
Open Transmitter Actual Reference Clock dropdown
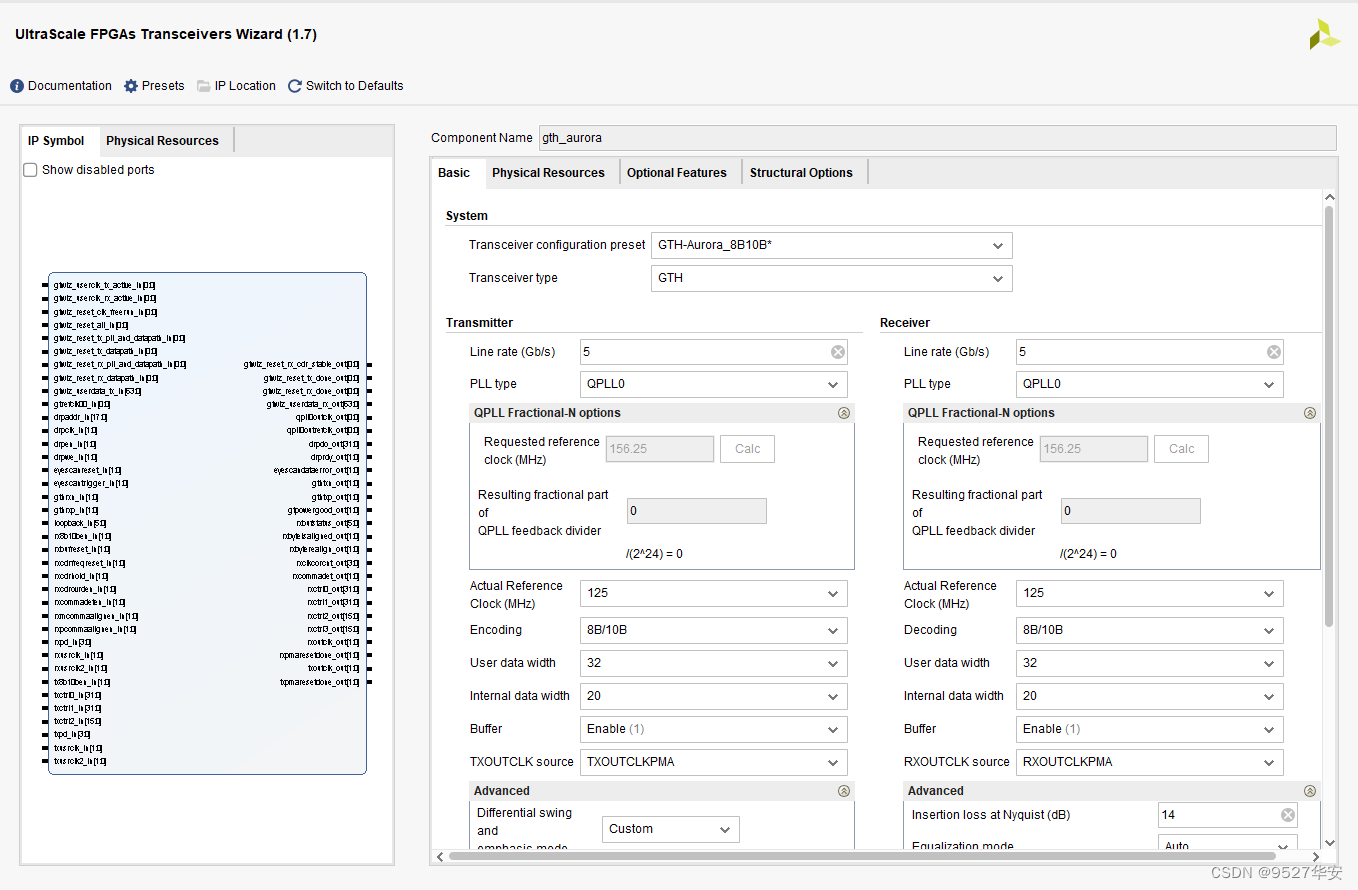714,593
